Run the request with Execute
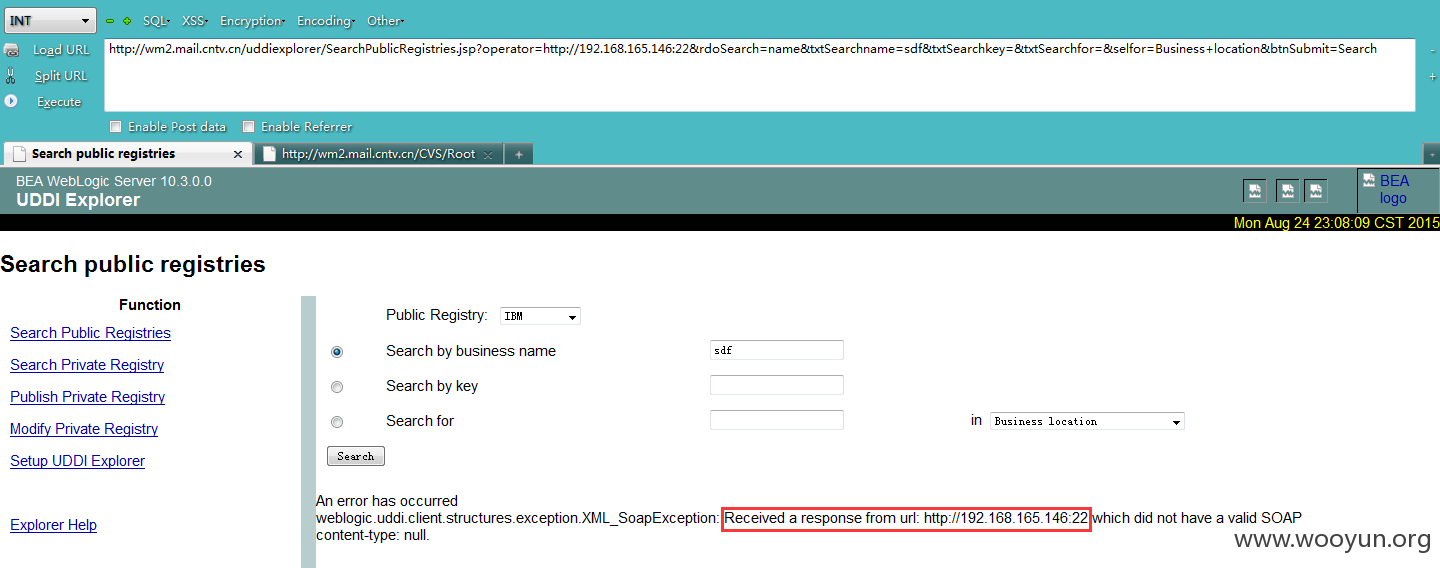 44,102
